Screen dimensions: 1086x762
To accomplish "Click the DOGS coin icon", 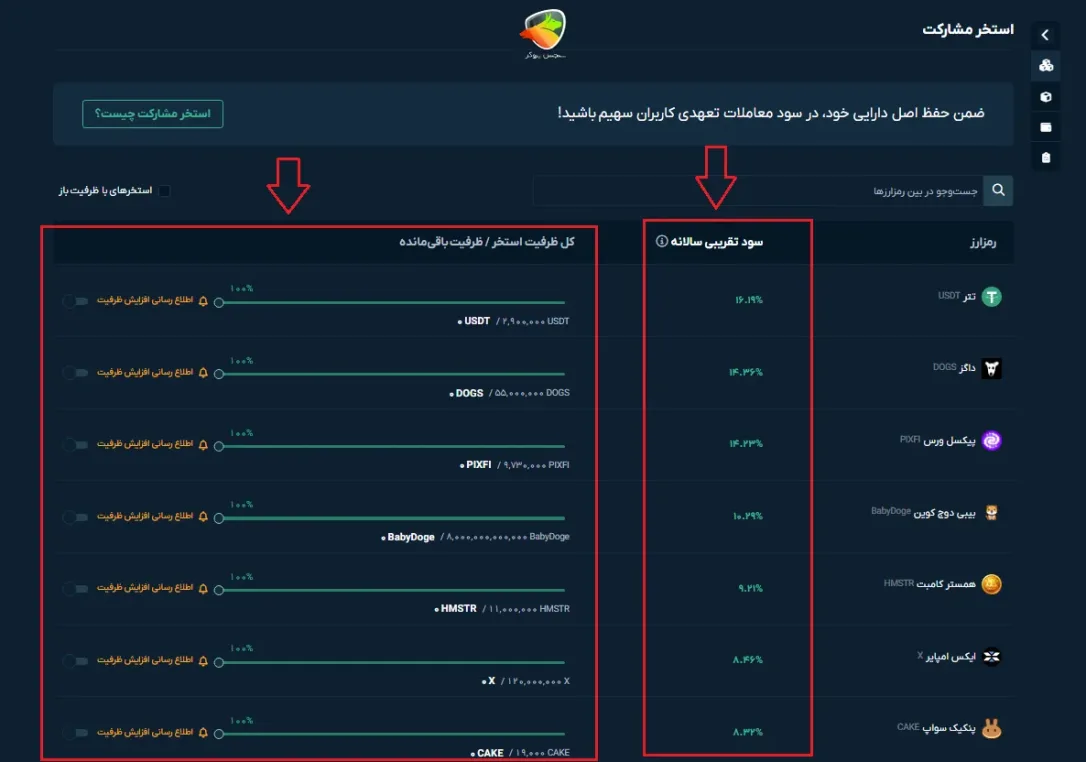I will [991, 368].
